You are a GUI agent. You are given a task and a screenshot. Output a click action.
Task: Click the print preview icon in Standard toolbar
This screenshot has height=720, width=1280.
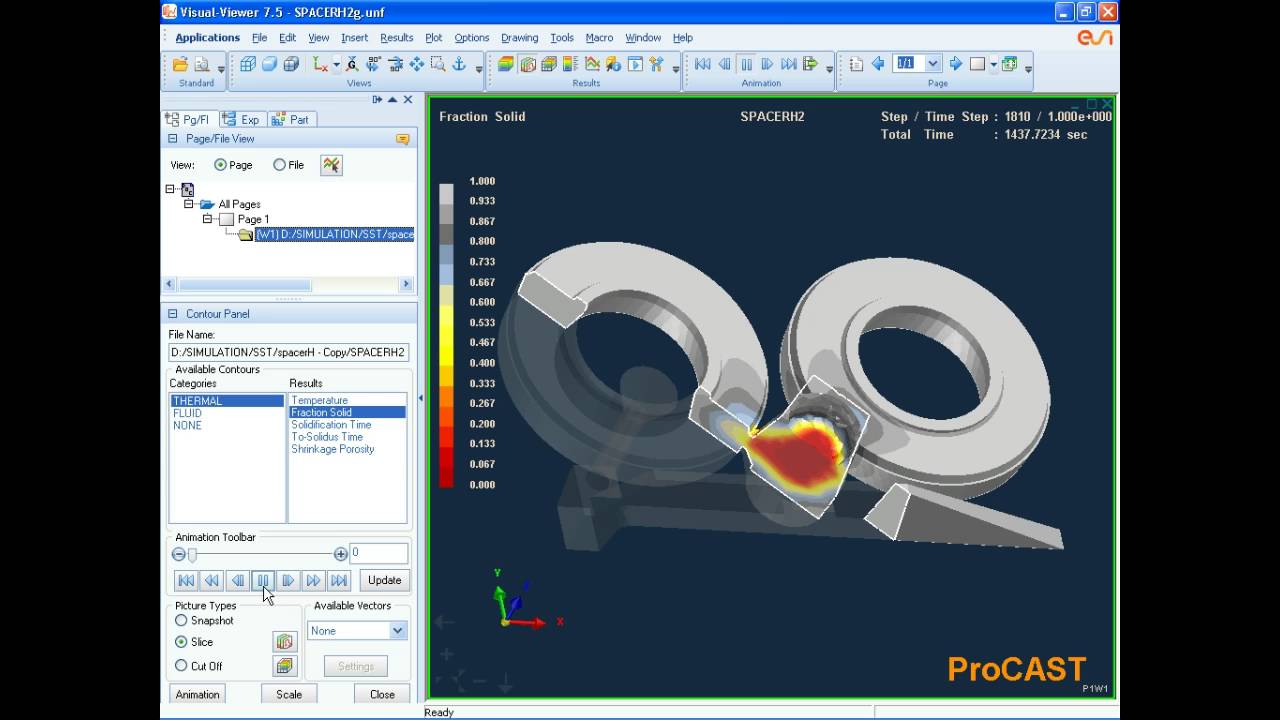point(202,64)
